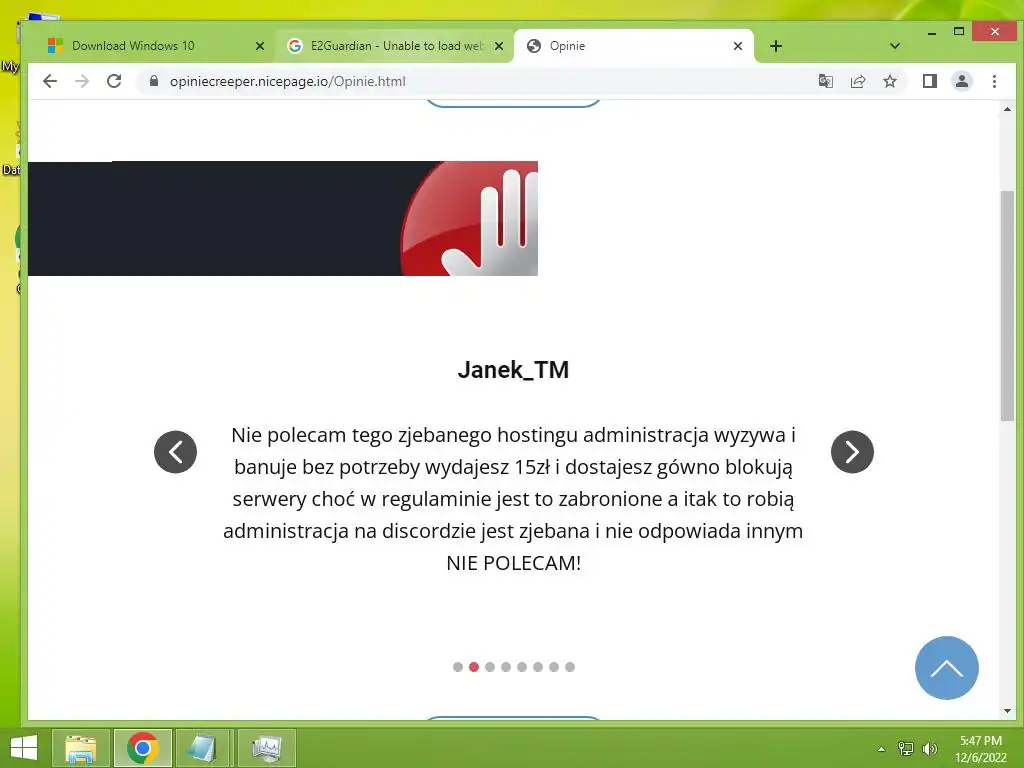The width and height of the screenshot is (1024, 768).
Task: Open the notepad taskbar app
Action: [x=202, y=748]
